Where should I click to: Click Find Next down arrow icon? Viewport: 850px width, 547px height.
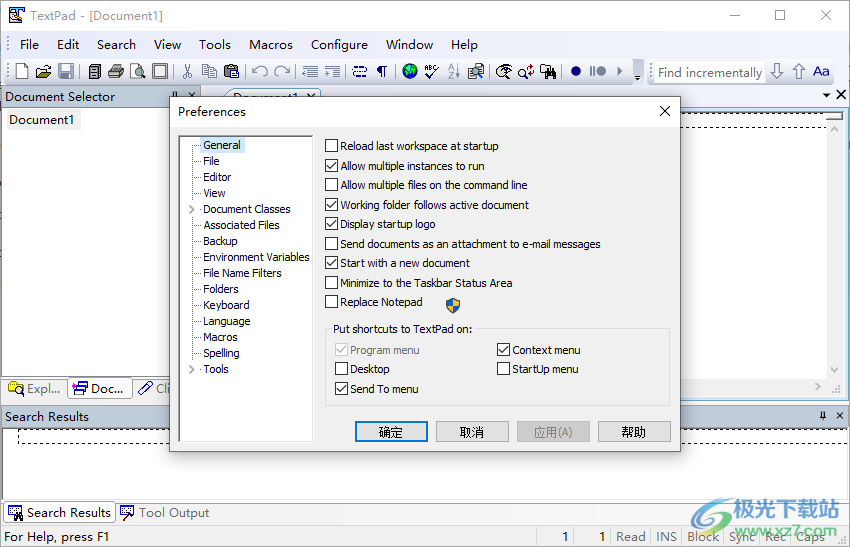(x=777, y=71)
